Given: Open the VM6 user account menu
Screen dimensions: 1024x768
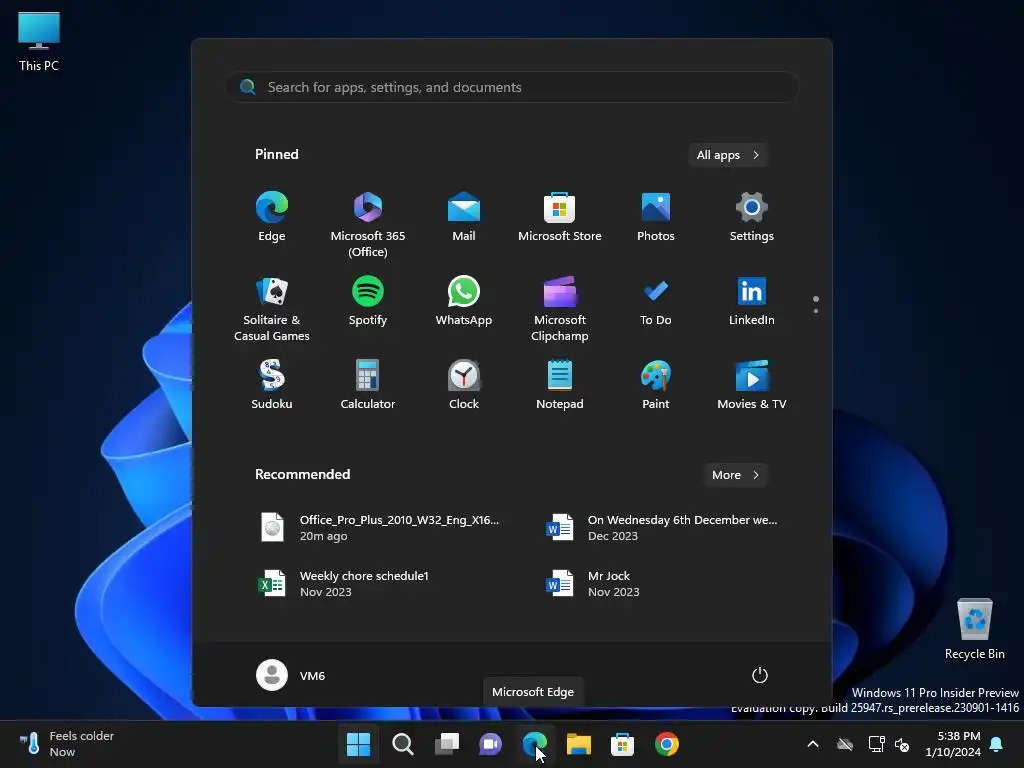Looking at the screenshot, I should tap(291, 675).
